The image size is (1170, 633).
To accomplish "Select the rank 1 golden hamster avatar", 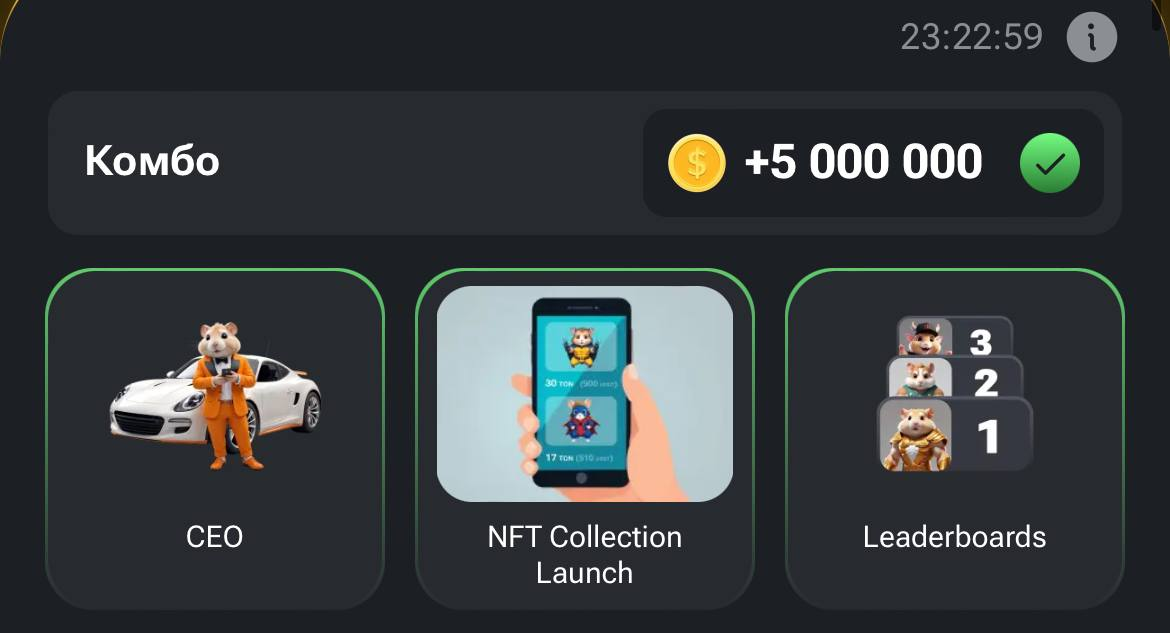I will tap(916, 437).
